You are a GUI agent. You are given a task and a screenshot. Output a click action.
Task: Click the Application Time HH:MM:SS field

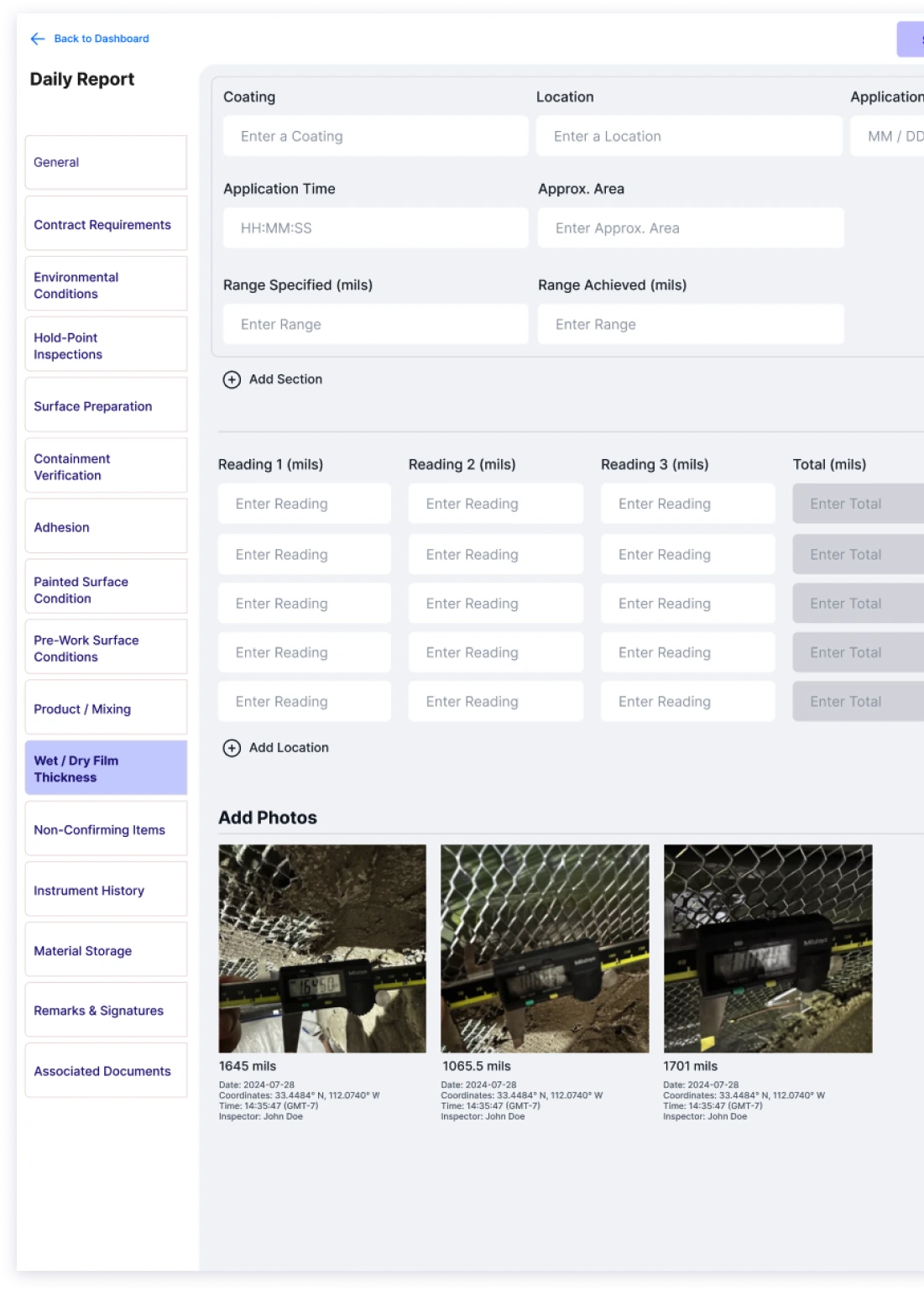point(375,228)
